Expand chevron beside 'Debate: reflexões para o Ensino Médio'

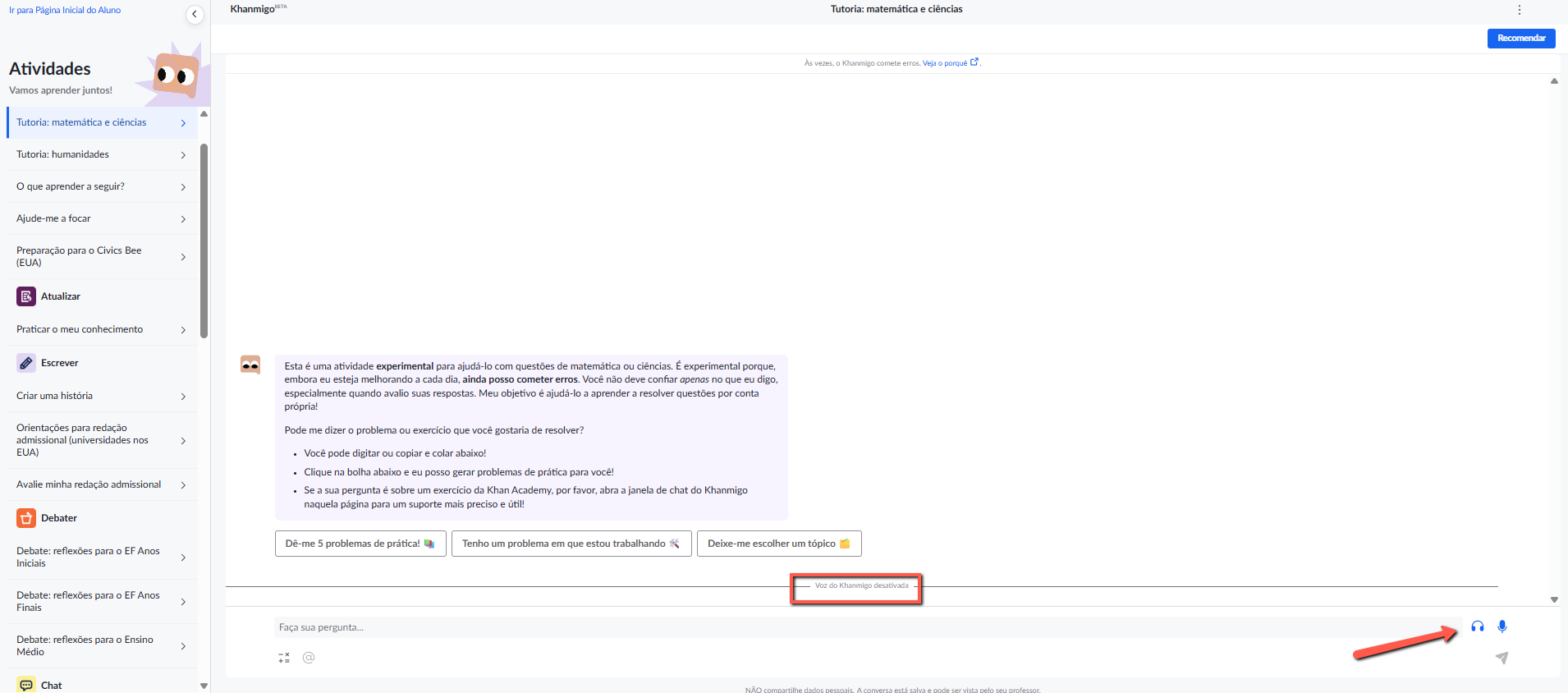click(x=183, y=646)
